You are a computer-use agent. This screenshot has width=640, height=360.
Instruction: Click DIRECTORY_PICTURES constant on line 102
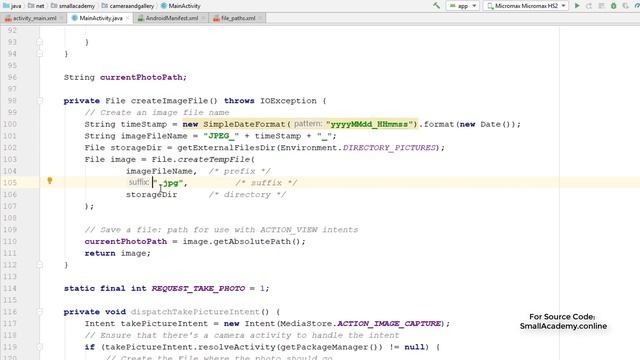coord(389,147)
